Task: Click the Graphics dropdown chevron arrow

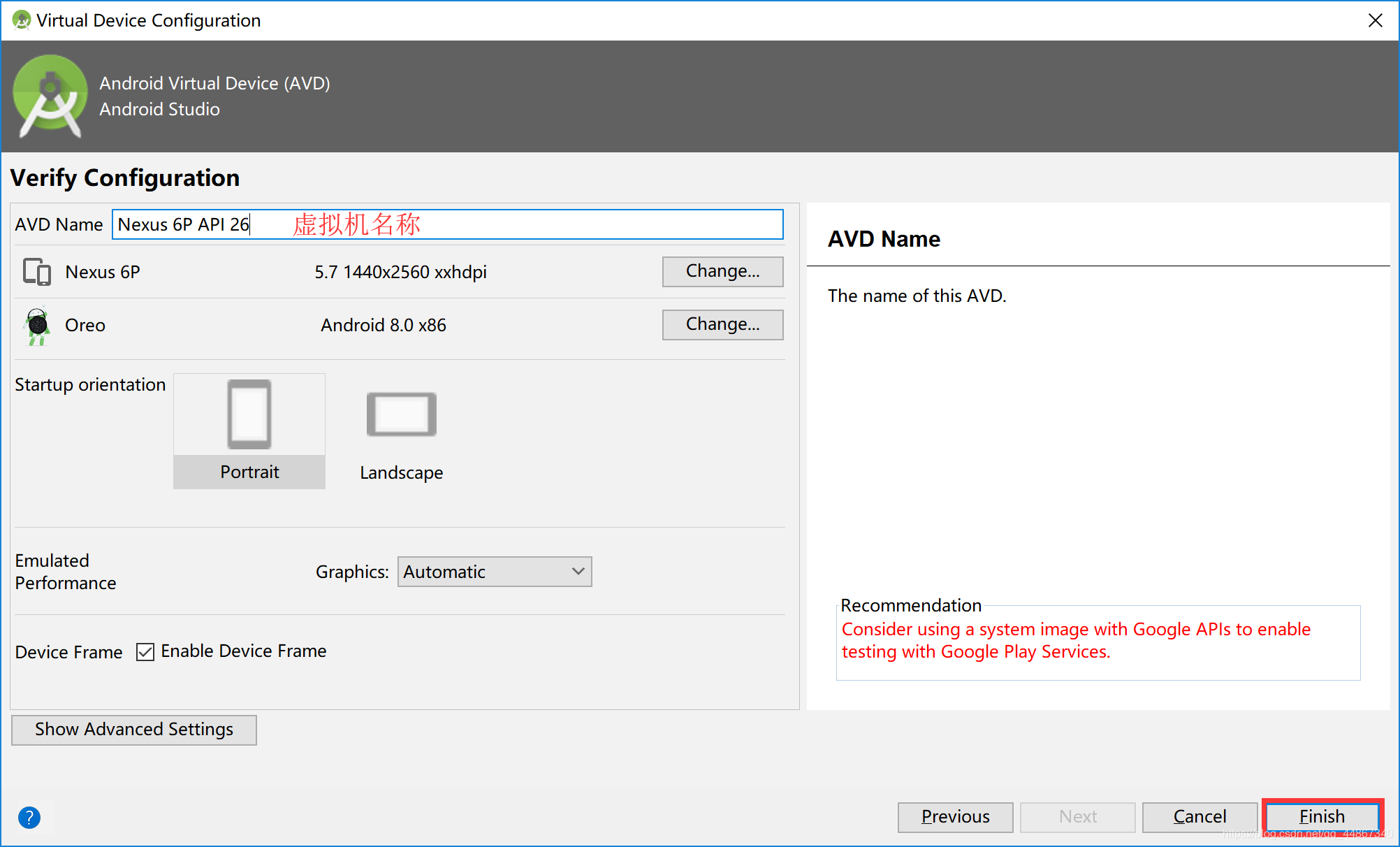Action: point(578,572)
